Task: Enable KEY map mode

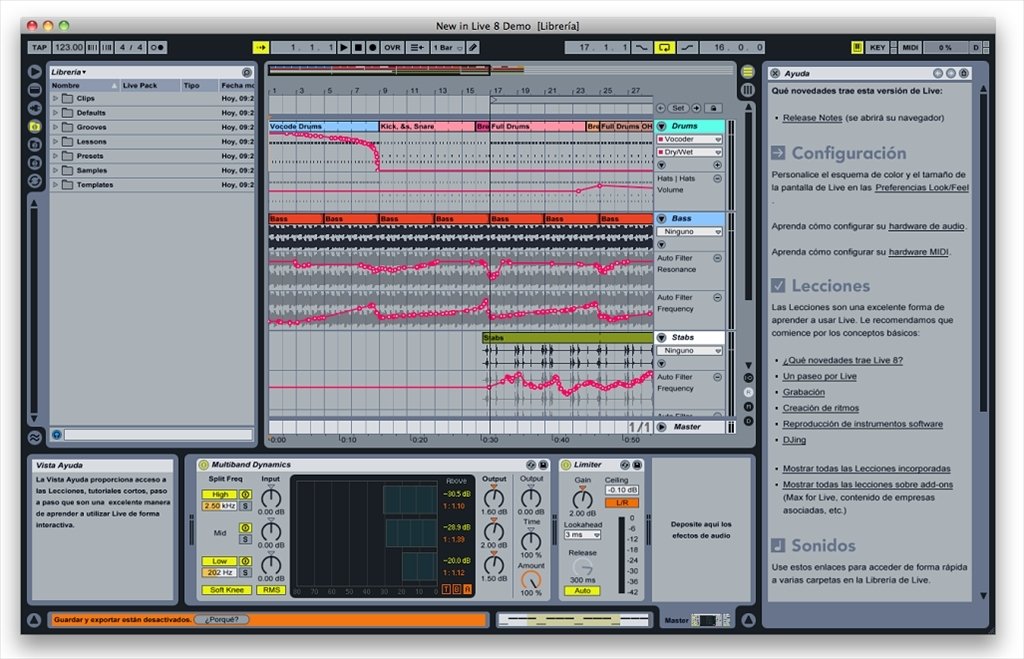Action: (878, 47)
